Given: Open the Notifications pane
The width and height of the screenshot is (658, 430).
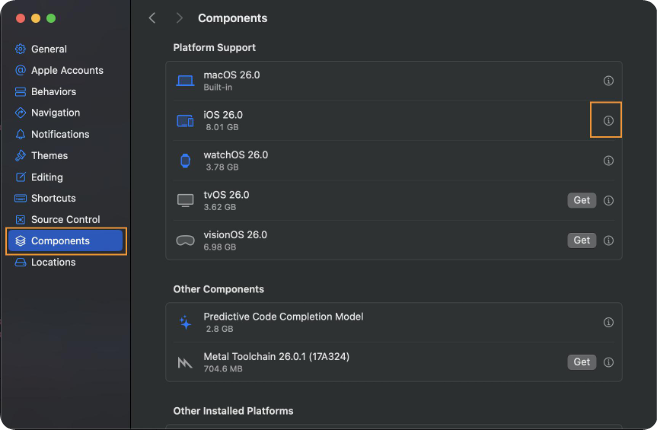Looking at the screenshot, I should [65, 134].
